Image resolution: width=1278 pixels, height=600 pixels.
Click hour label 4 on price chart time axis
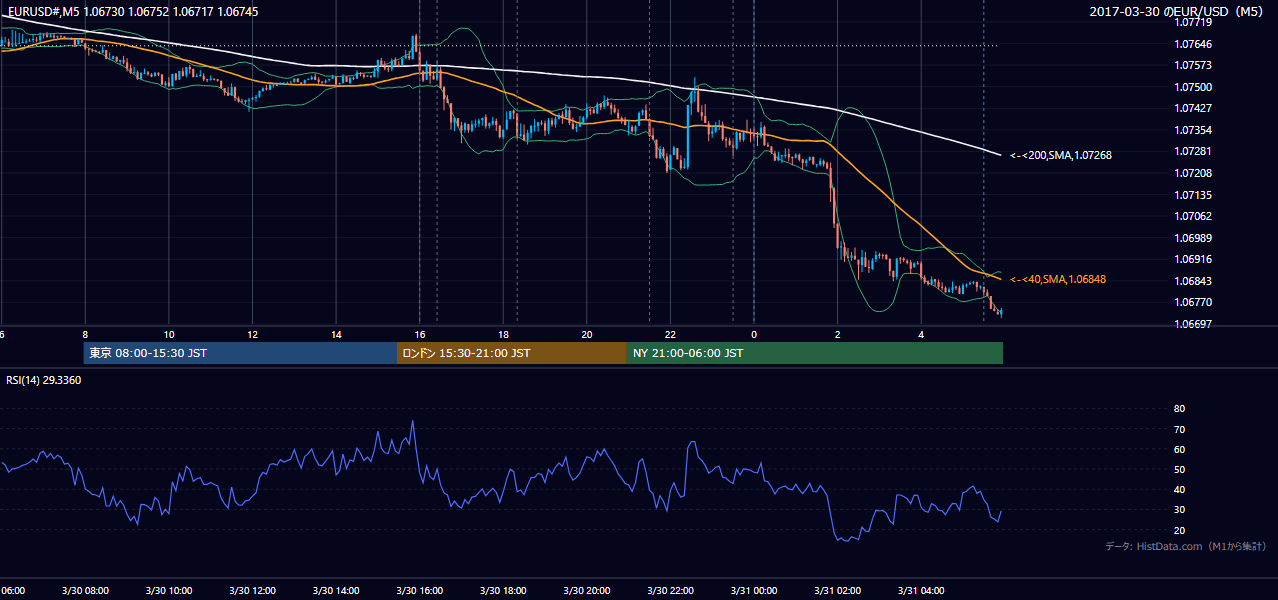point(921,334)
